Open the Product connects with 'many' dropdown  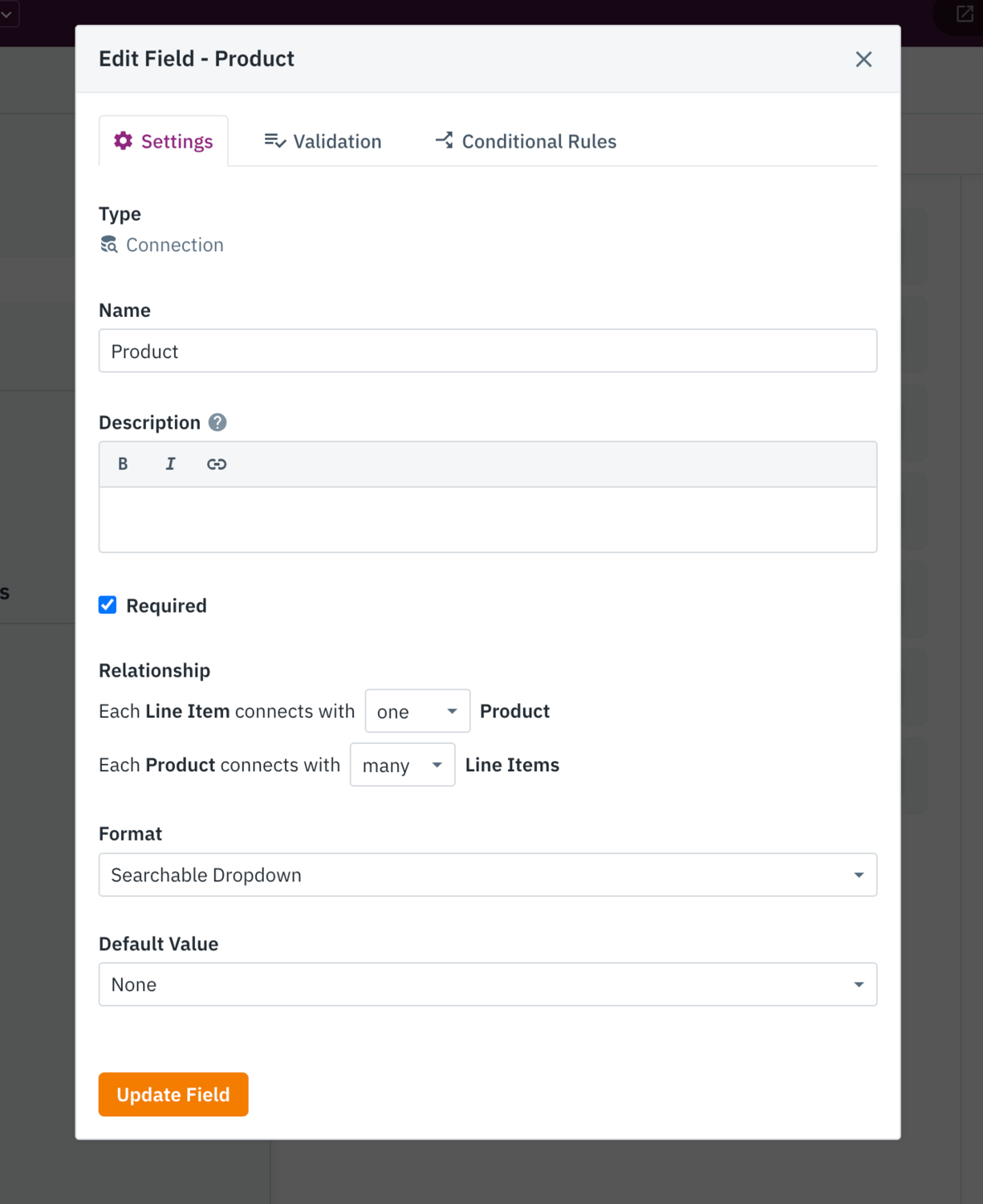click(402, 765)
